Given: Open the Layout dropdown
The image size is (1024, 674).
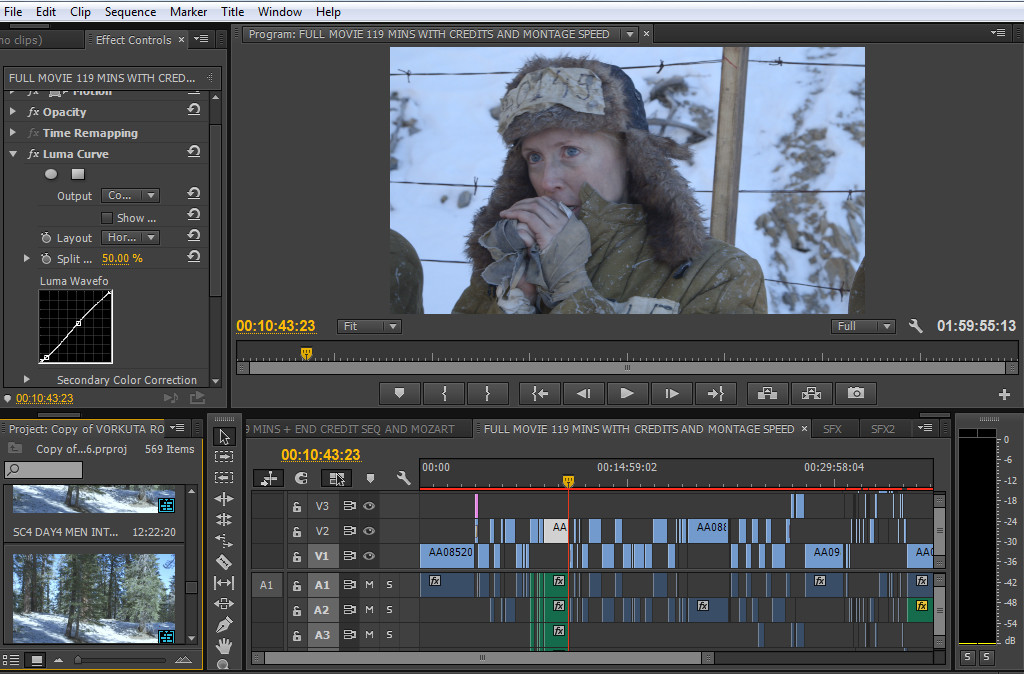Looking at the screenshot, I should [x=131, y=237].
